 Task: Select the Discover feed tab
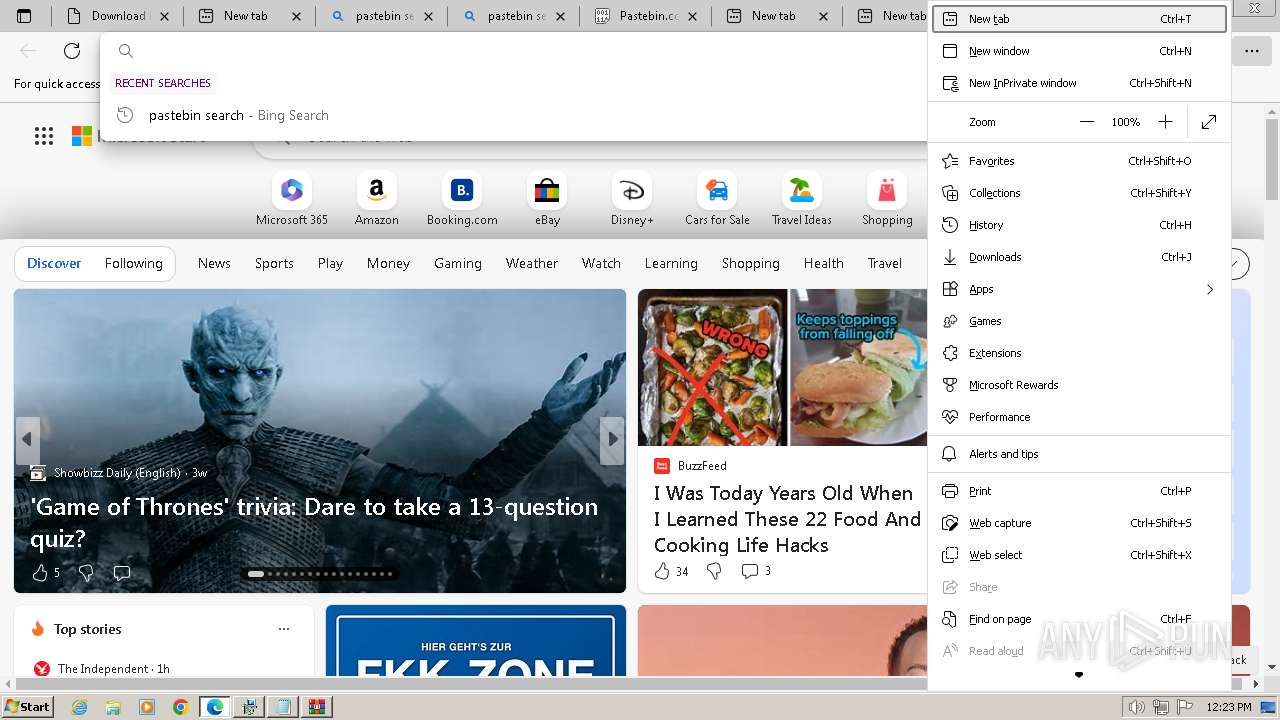(x=54, y=263)
